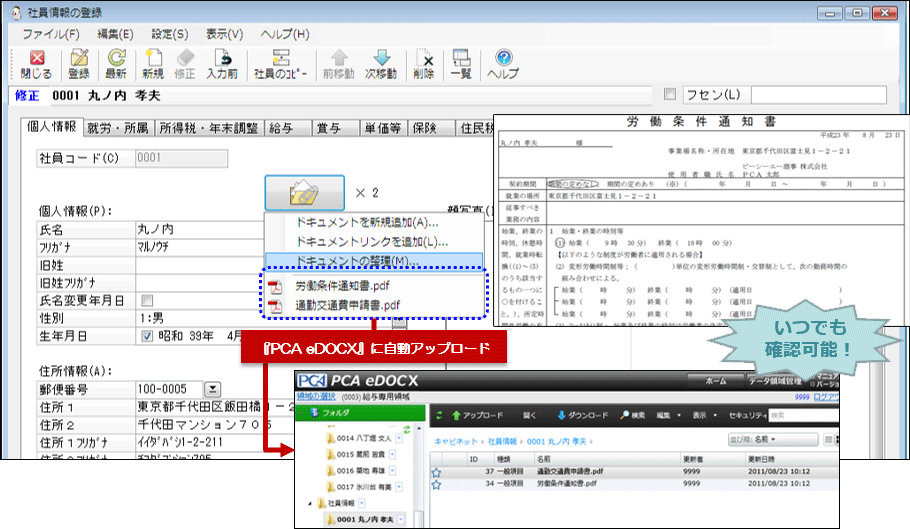Open dropdown beside folder 0014 八丁堀 文人
Image resolution: width=910 pixels, height=529 pixels.
point(399,438)
